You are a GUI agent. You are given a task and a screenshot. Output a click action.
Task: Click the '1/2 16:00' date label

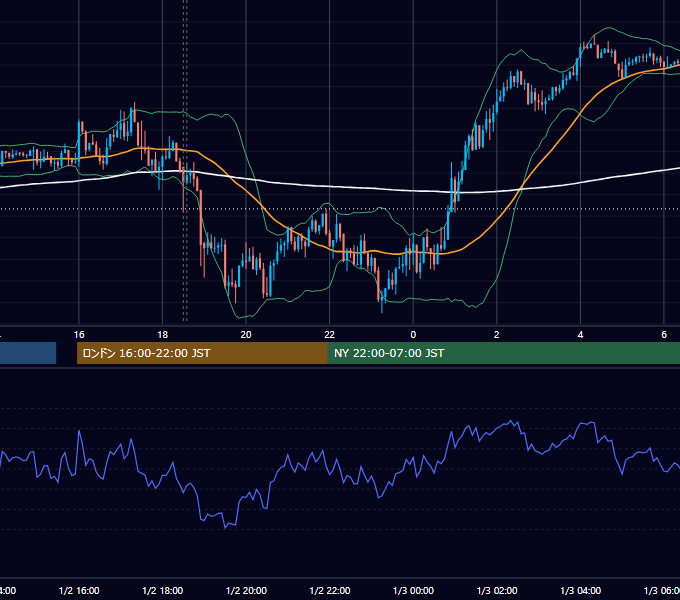point(79,591)
